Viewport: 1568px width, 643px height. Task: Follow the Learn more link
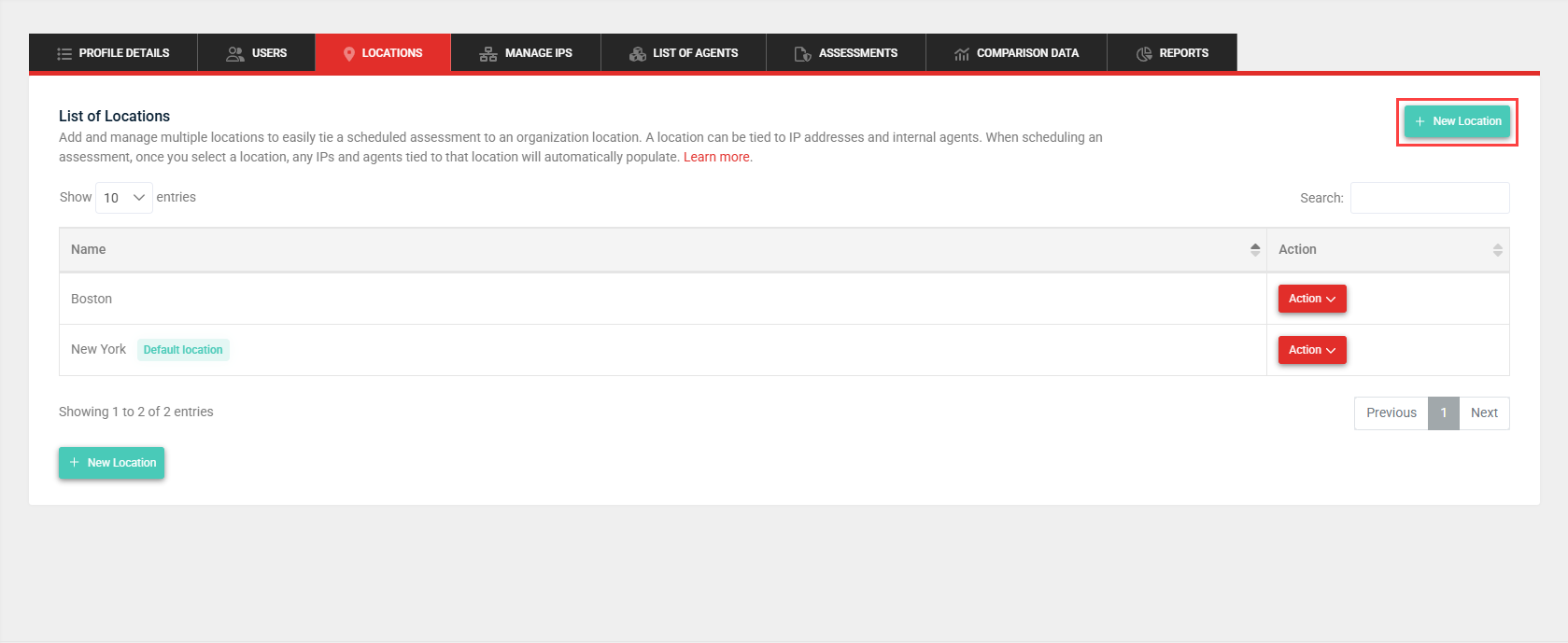click(716, 157)
